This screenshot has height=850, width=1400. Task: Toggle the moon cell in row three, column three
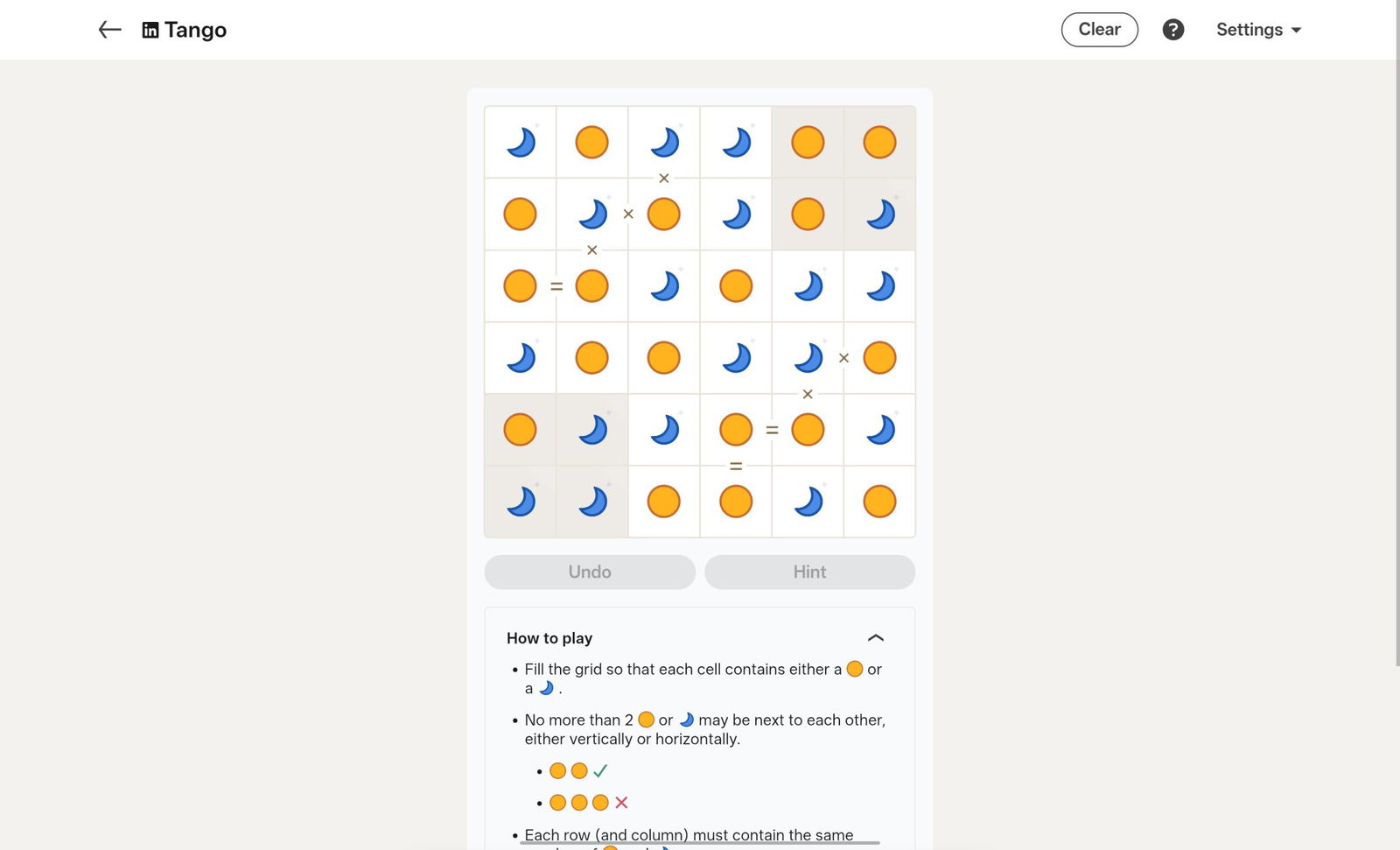tap(664, 285)
